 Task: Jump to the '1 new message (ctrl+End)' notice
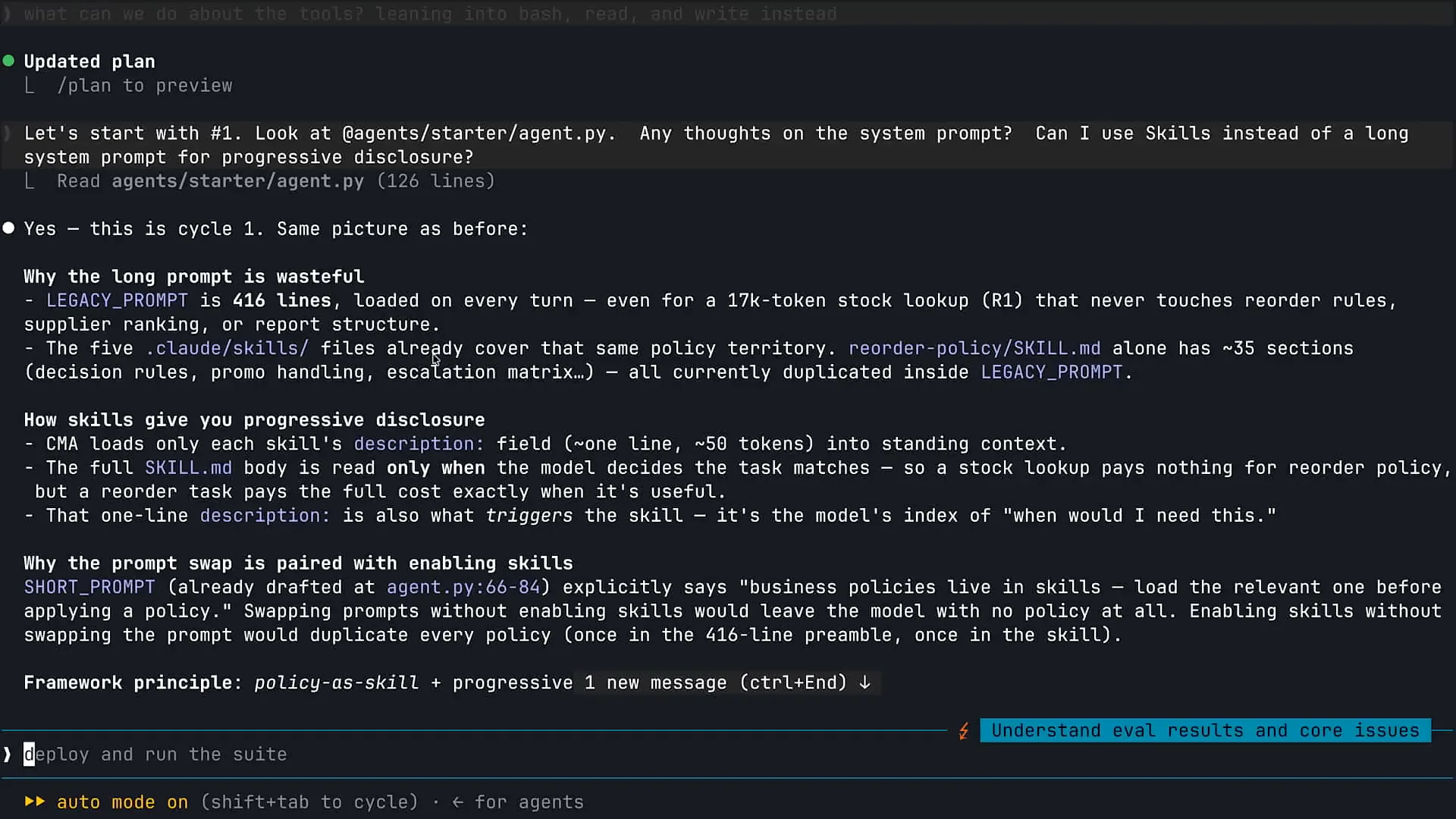pos(727,682)
